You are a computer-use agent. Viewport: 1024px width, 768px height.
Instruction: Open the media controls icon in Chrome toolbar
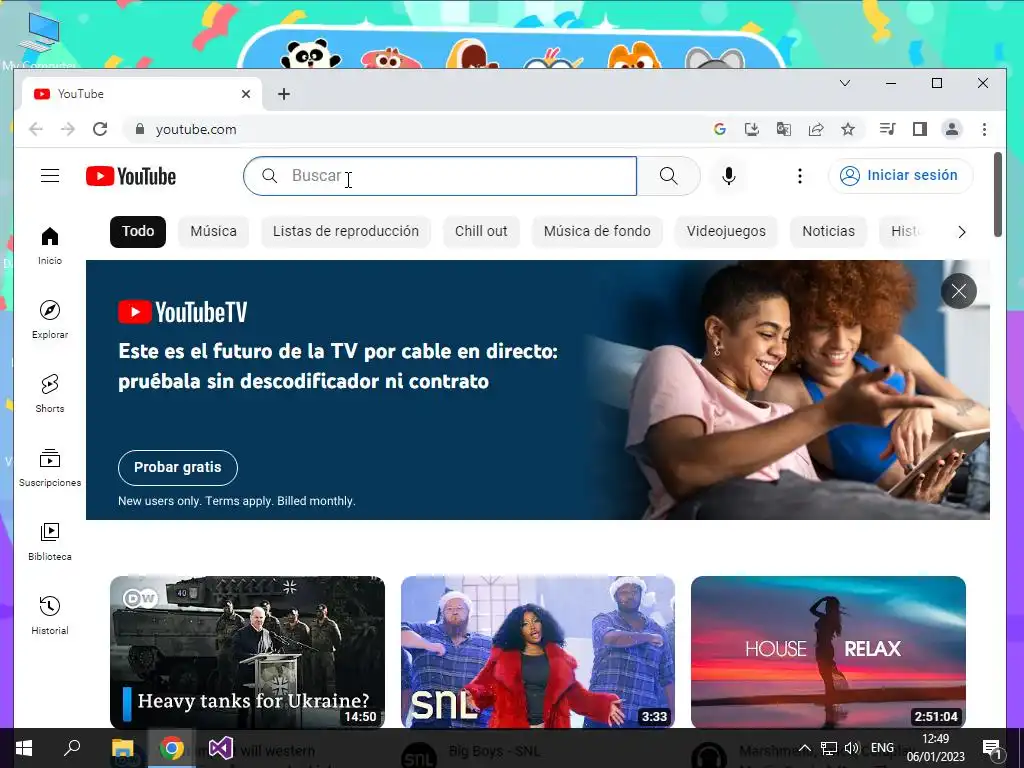(x=888, y=129)
